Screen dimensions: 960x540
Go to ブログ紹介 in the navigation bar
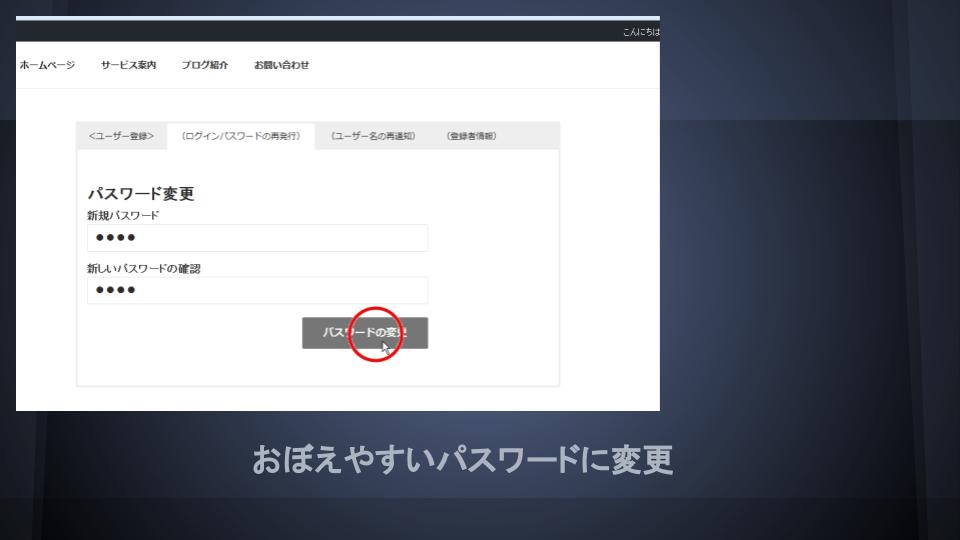pos(205,65)
